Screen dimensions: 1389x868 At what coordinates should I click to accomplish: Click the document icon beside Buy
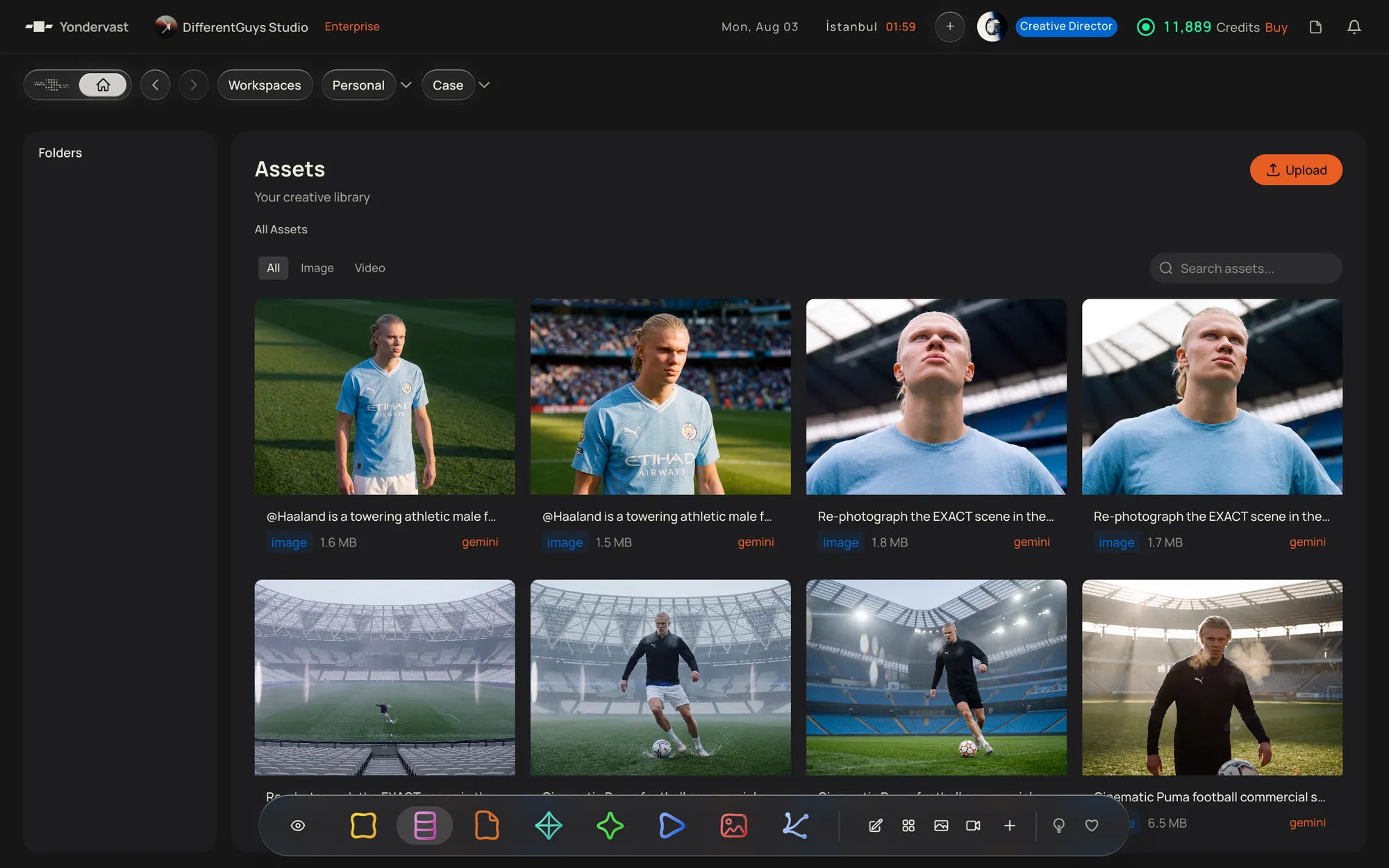(x=1315, y=27)
